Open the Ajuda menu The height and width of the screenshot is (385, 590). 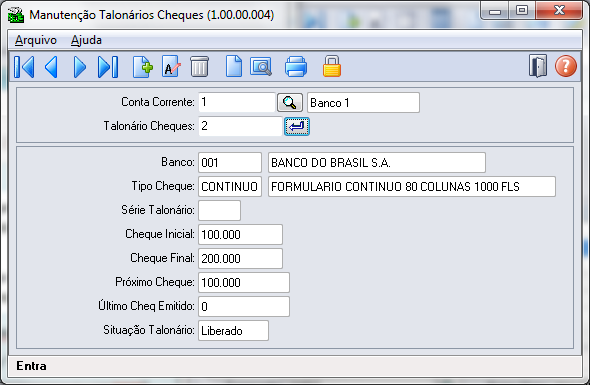[86, 40]
